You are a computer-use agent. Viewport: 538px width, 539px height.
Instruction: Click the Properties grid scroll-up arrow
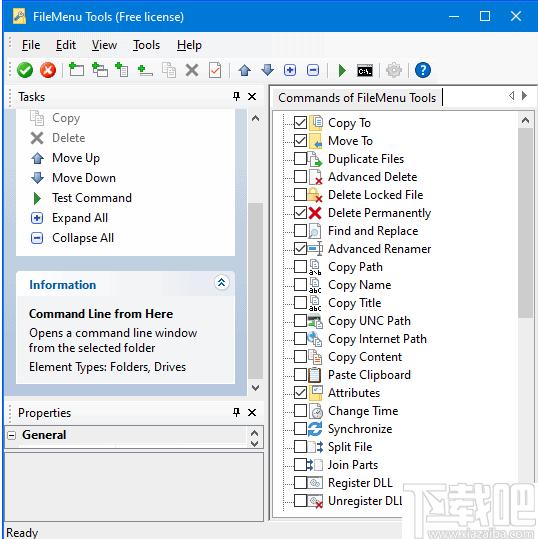tap(254, 432)
